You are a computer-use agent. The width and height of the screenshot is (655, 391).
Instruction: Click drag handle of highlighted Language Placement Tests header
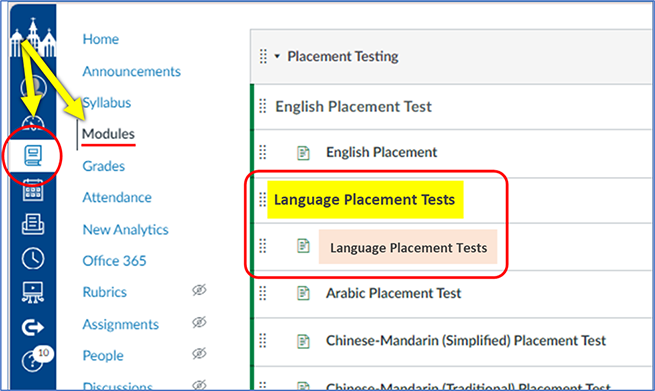(263, 199)
